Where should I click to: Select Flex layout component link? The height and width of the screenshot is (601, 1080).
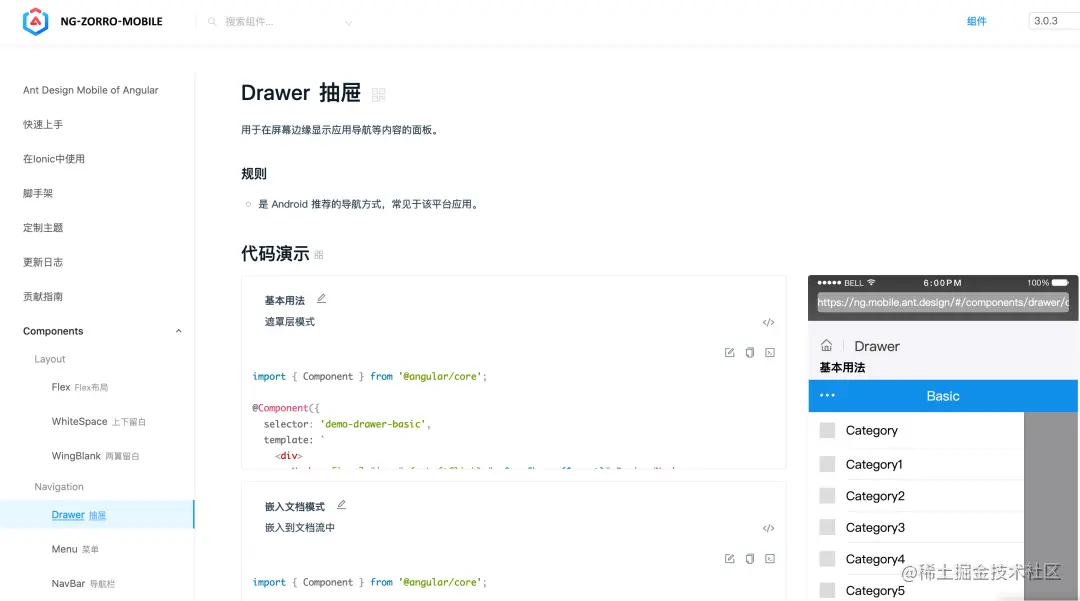tap(80, 388)
